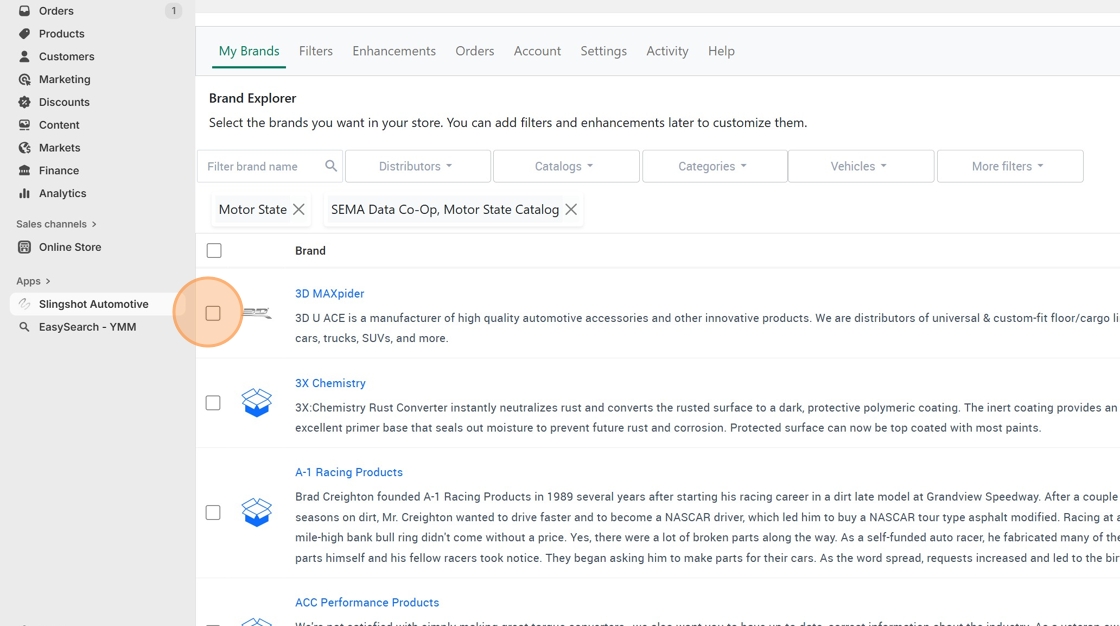Click the 3X Chemistry box logo
Image resolution: width=1120 pixels, height=626 pixels.
point(256,403)
